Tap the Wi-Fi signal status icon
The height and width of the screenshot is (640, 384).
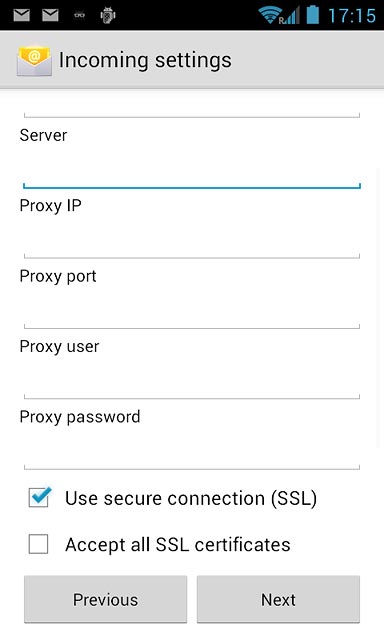tap(269, 15)
